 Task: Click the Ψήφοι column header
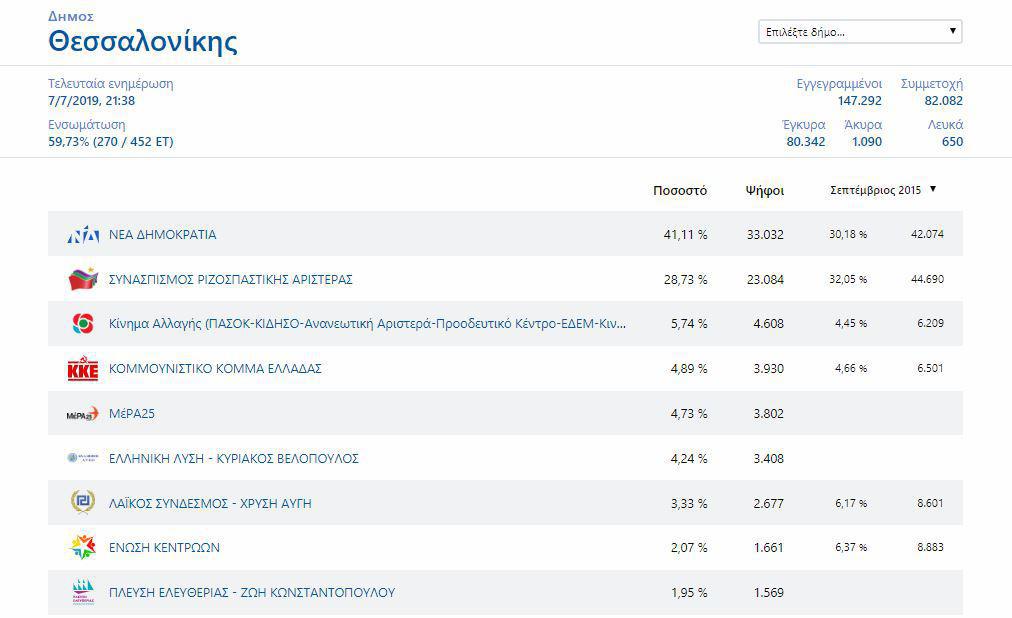764,190
